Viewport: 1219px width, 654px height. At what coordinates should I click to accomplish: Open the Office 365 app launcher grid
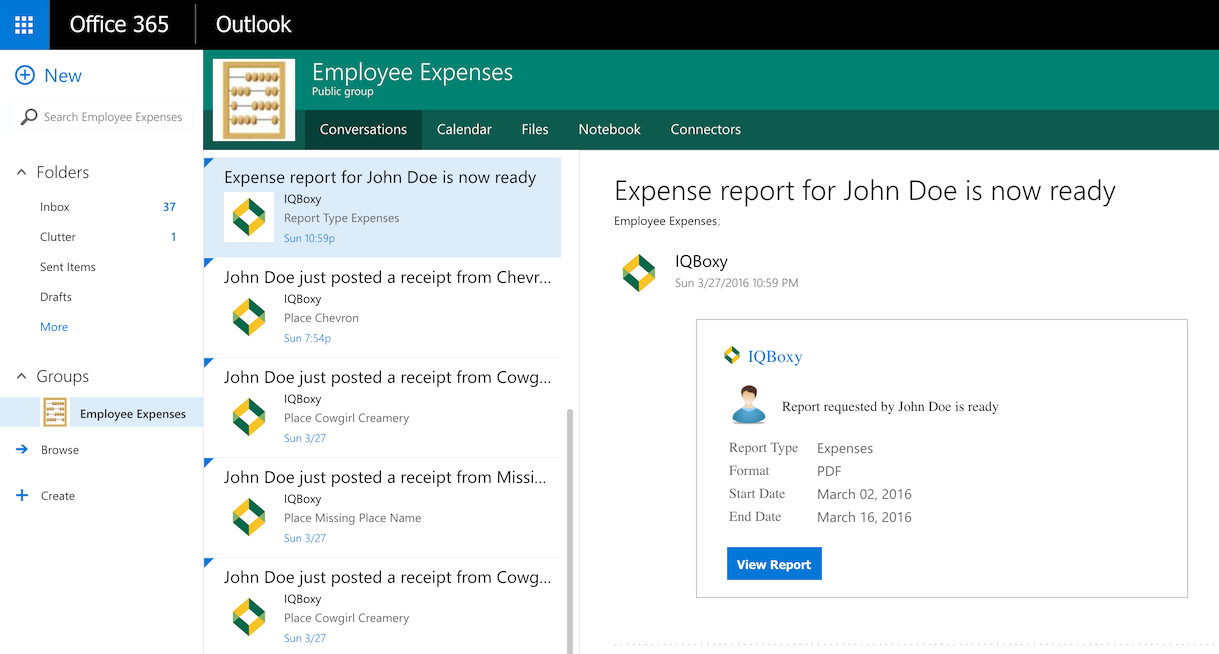click(24, 24)
